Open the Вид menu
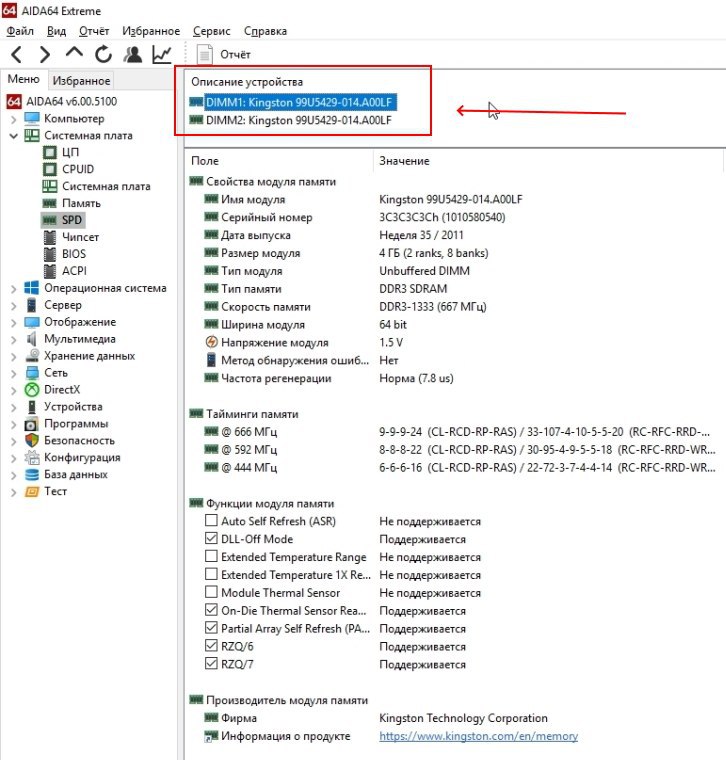 56,31
